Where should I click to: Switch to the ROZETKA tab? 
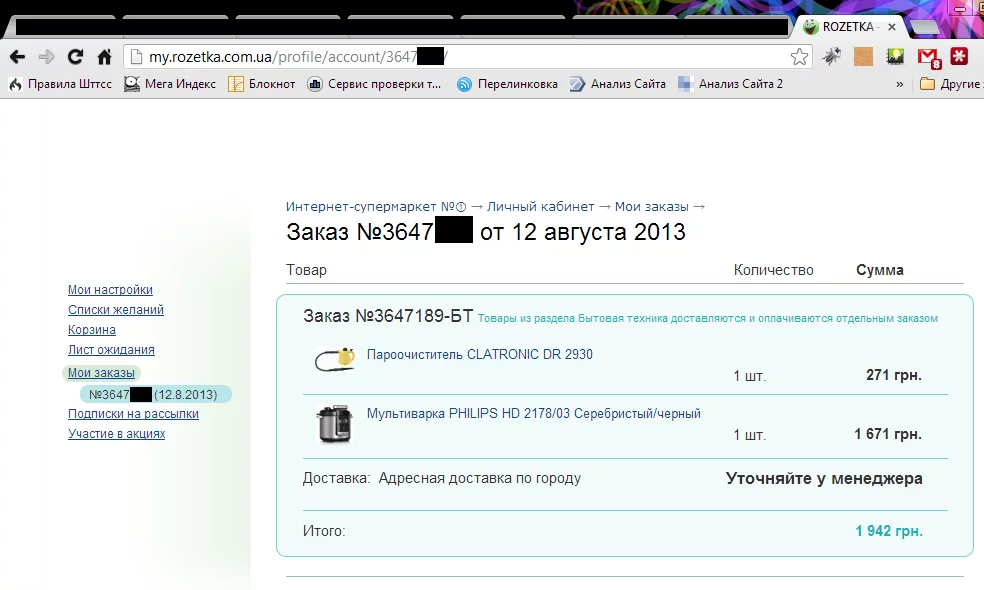pos(849,27)
